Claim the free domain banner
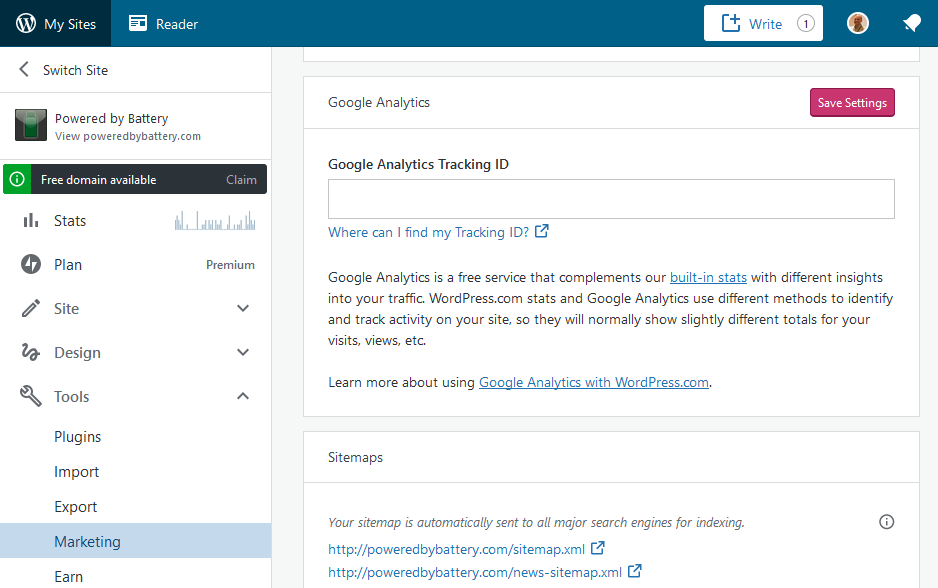The image size is (938, 588). pos(241,180)
